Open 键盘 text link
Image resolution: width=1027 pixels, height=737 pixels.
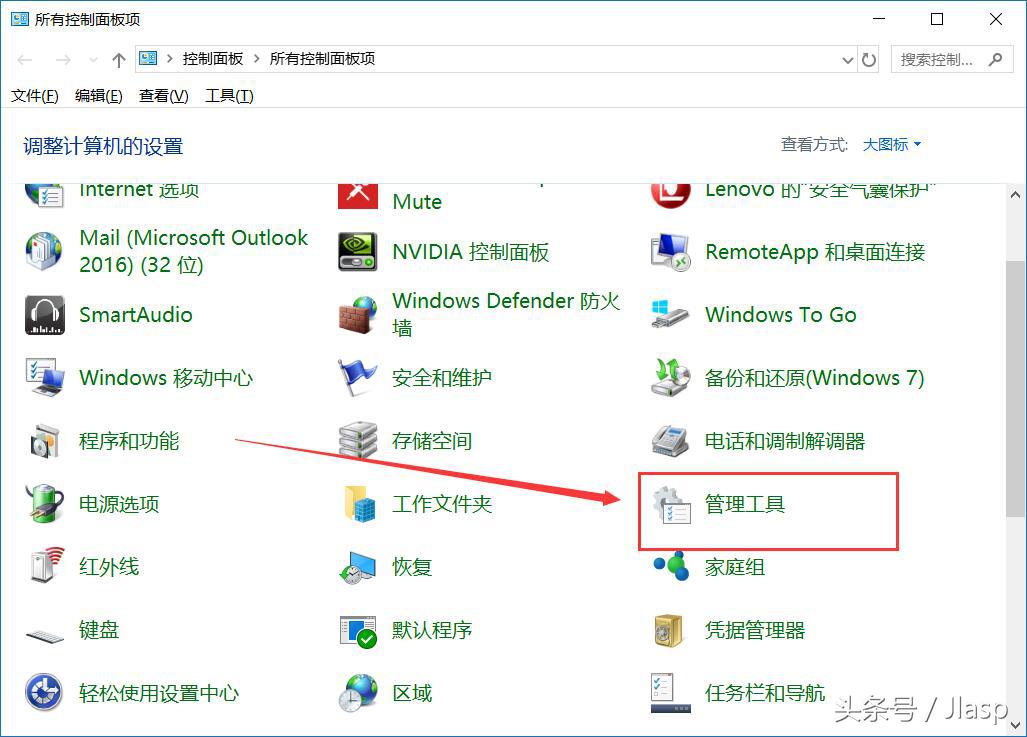99,630
